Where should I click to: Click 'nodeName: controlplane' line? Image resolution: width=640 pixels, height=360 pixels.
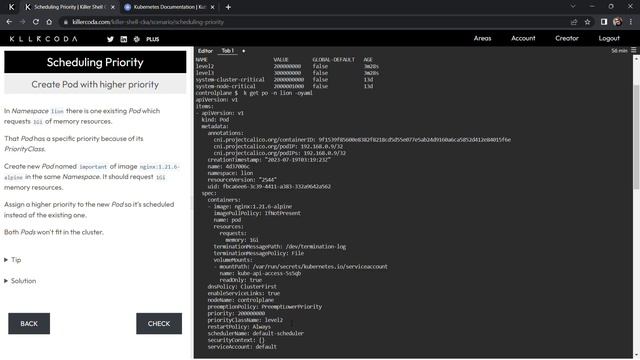click(x=240, y=300)
